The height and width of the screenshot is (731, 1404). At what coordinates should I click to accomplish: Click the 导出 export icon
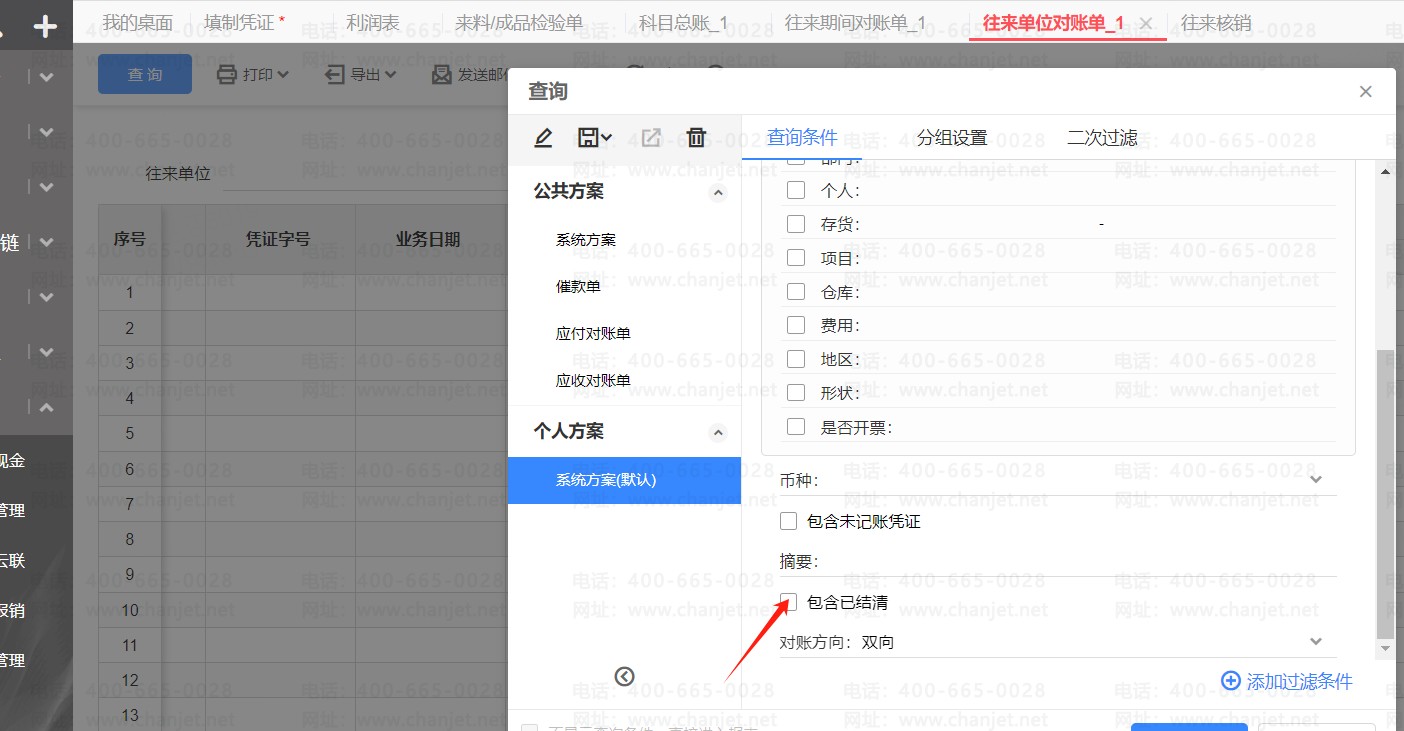335,74
